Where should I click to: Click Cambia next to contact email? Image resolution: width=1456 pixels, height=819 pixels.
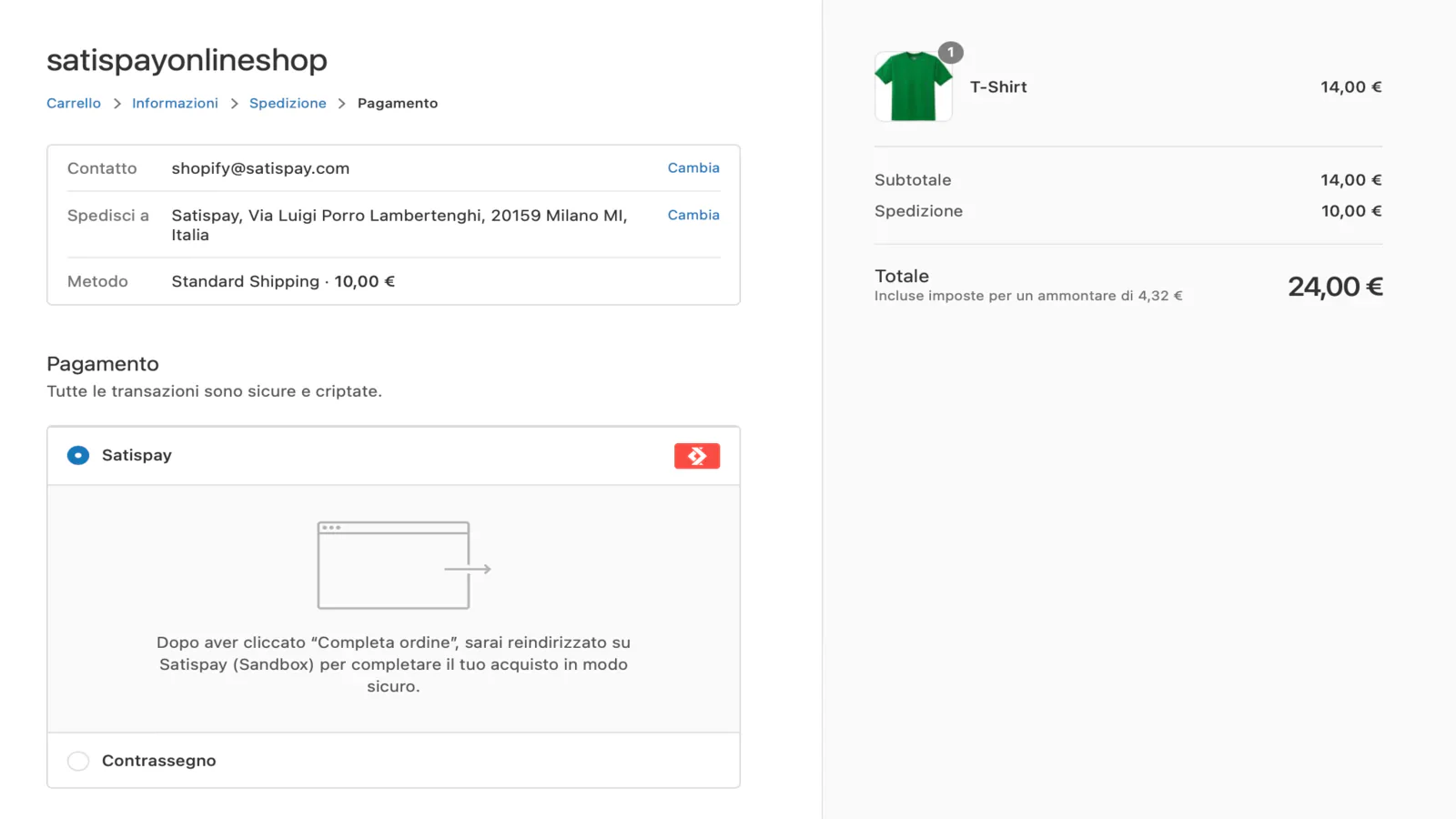[x=693, y=167]
